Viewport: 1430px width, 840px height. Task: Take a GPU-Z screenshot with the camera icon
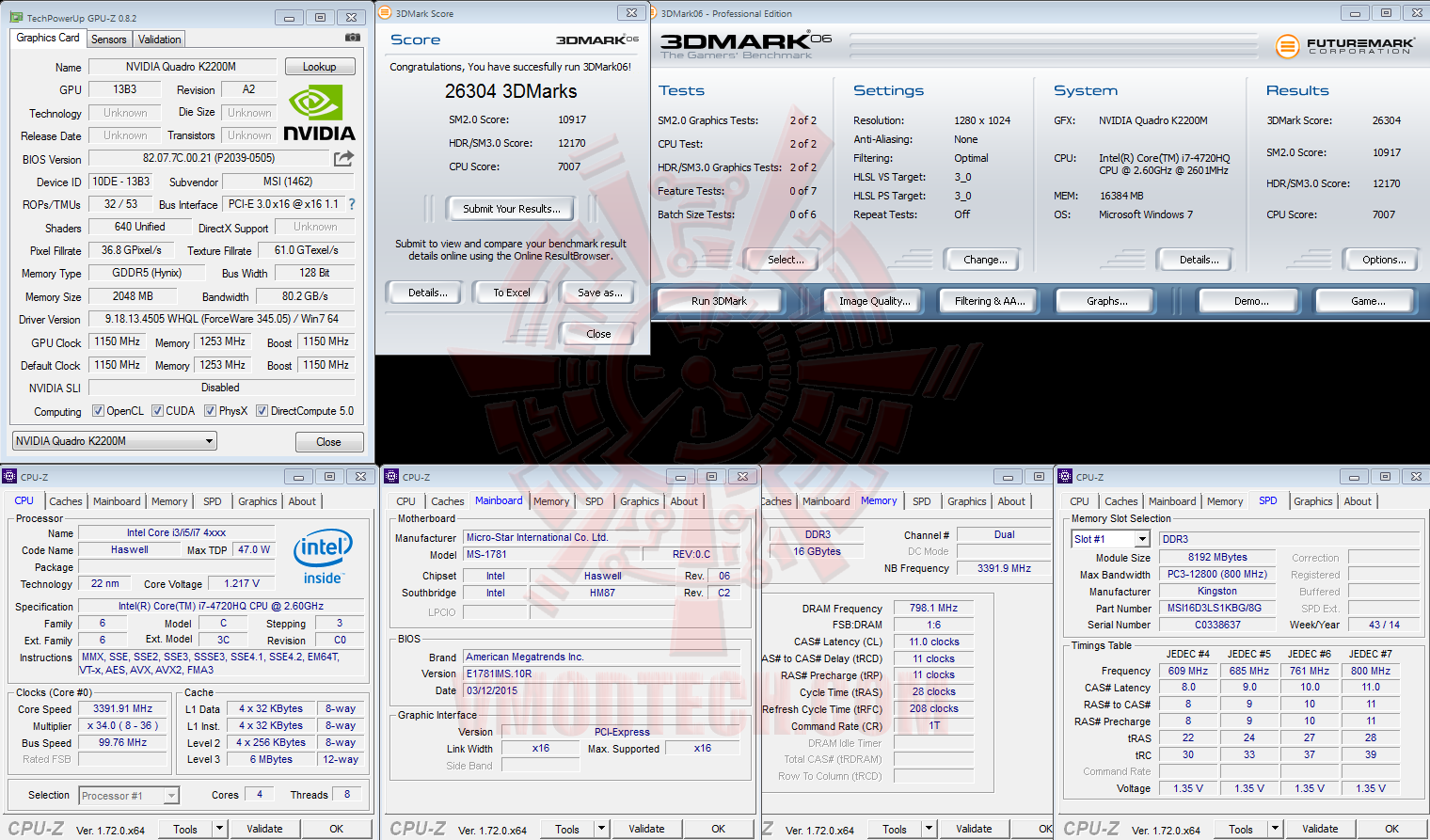click(353, 38)
